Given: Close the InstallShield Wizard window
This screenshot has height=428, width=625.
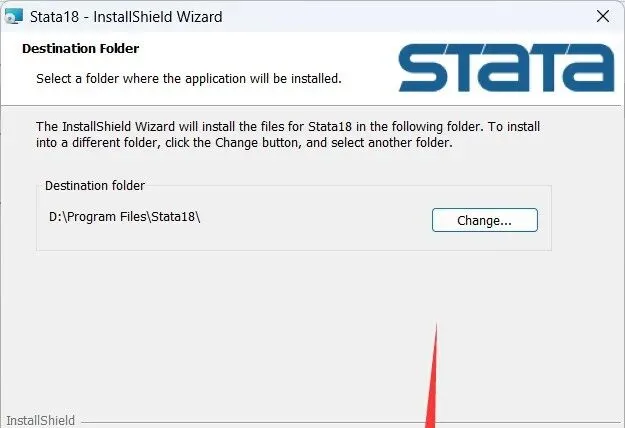Looking at the screenshot, I should tap(603, 17).
